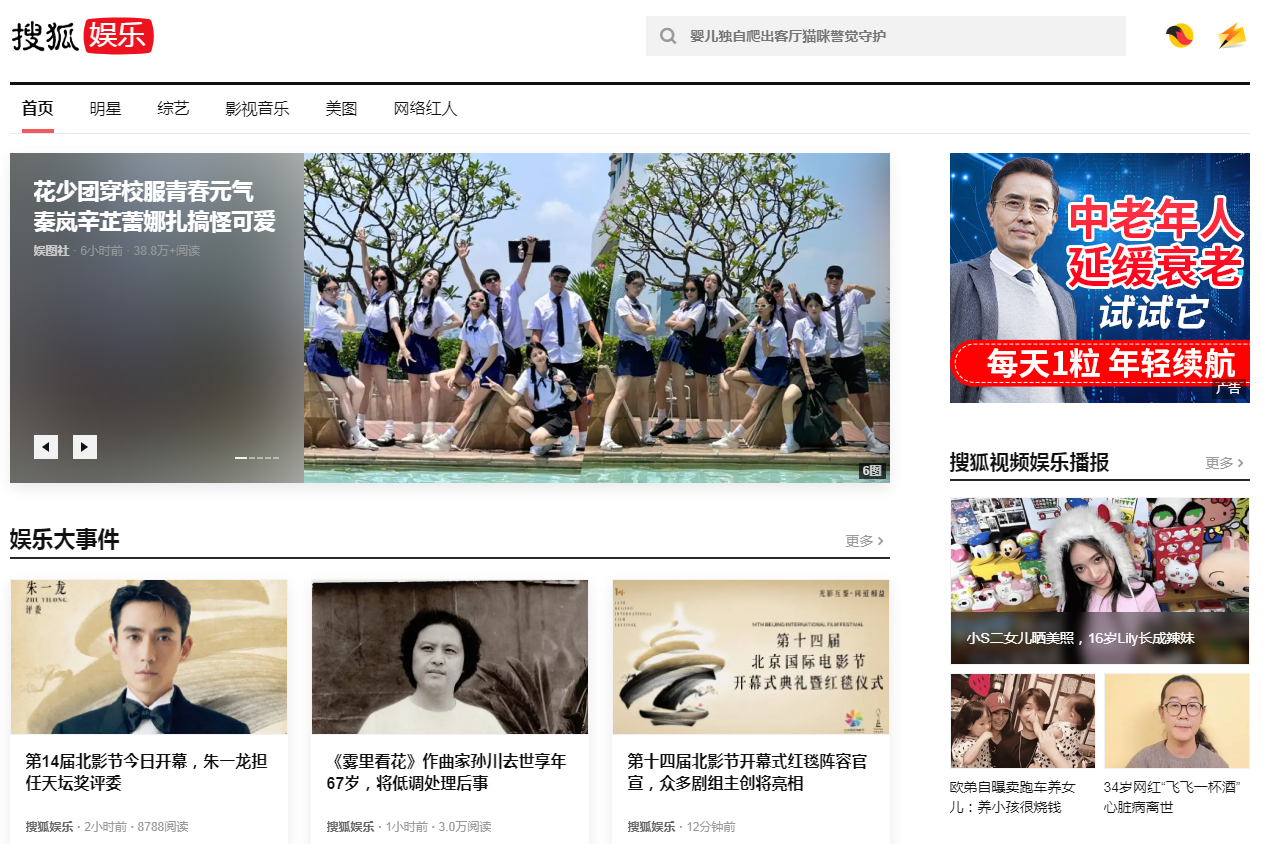The width and height of the screenshot is (1265, 844).
Task: Read 34岁网红飞飞一杯酒 story
Action: [1173, 797]
